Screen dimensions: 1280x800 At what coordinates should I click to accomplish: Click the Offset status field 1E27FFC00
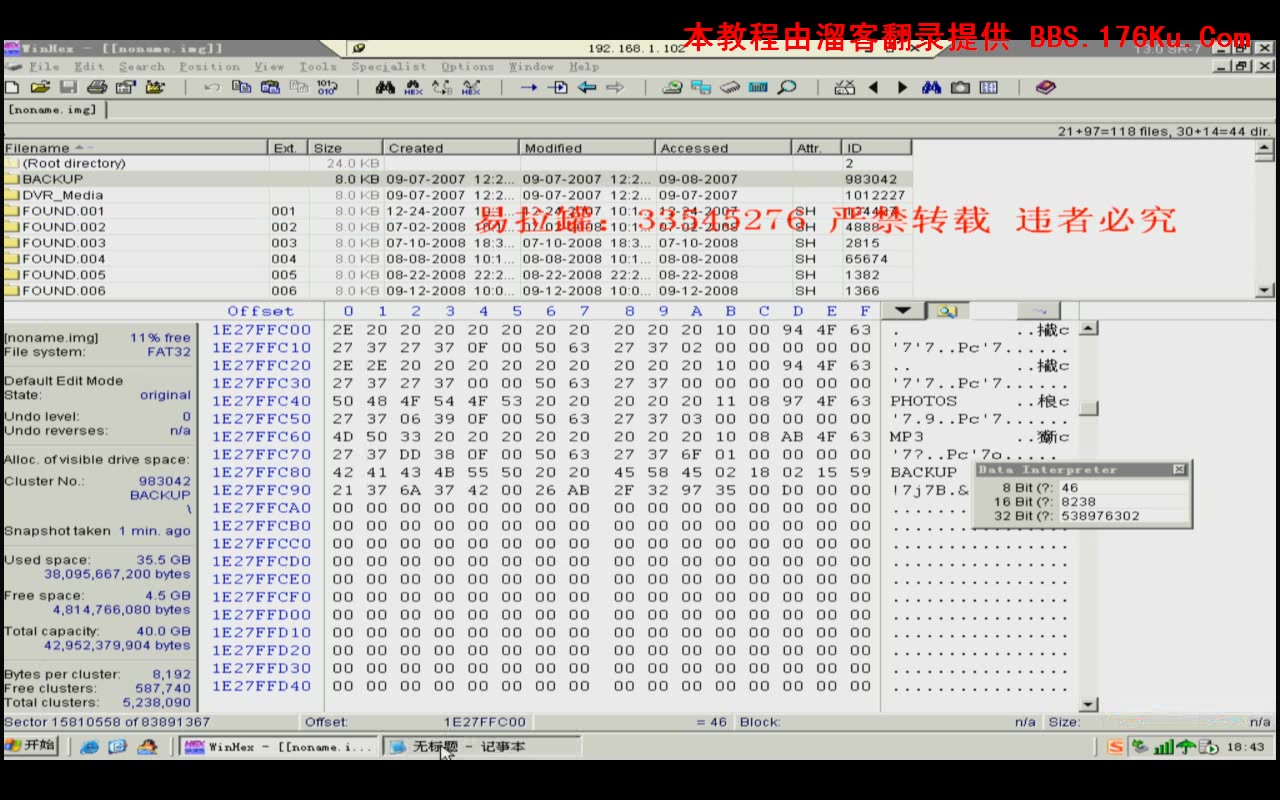[485, 722]
